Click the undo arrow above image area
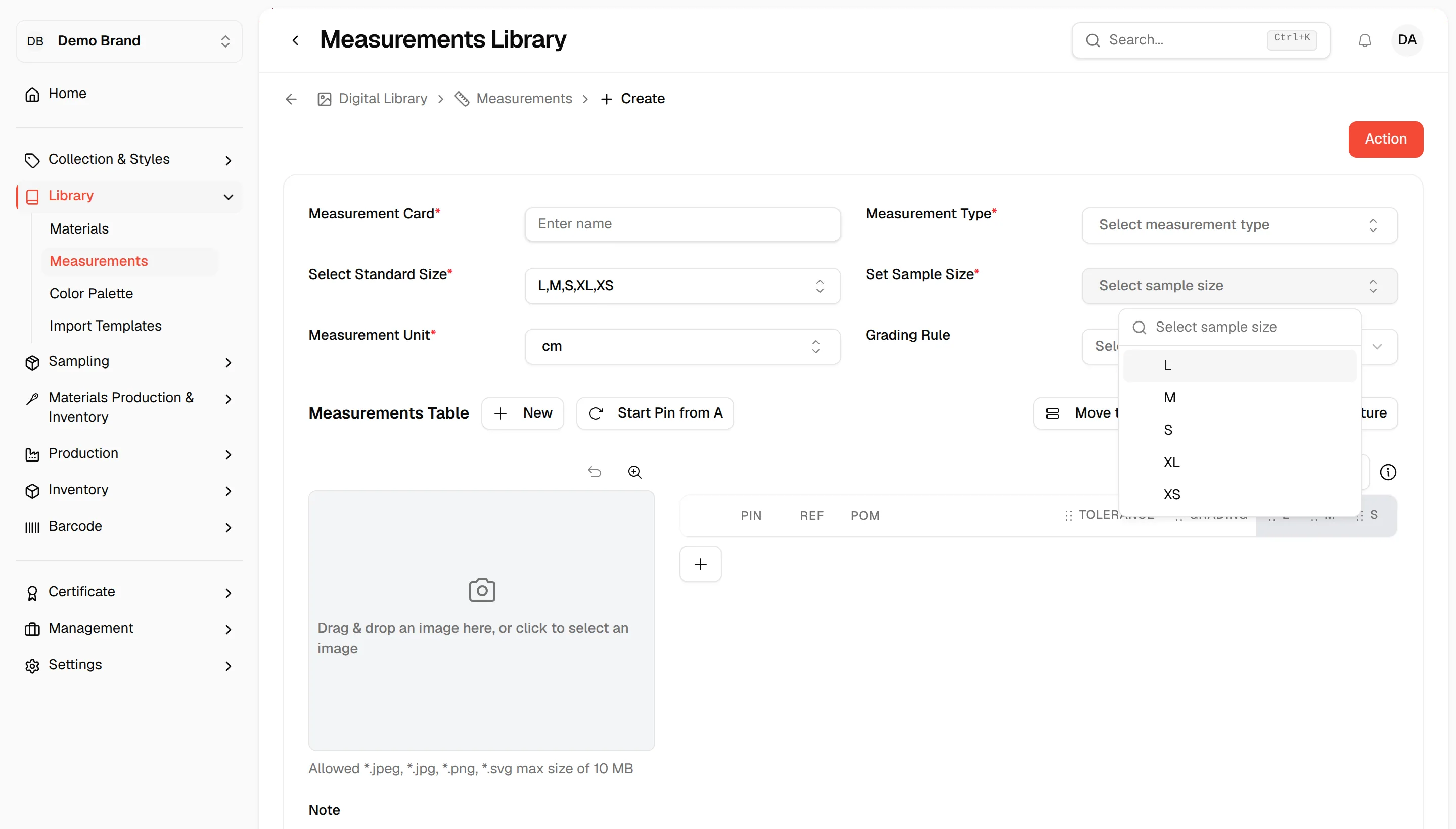Viewport: 1456px width, 829px height. (595, 472)
